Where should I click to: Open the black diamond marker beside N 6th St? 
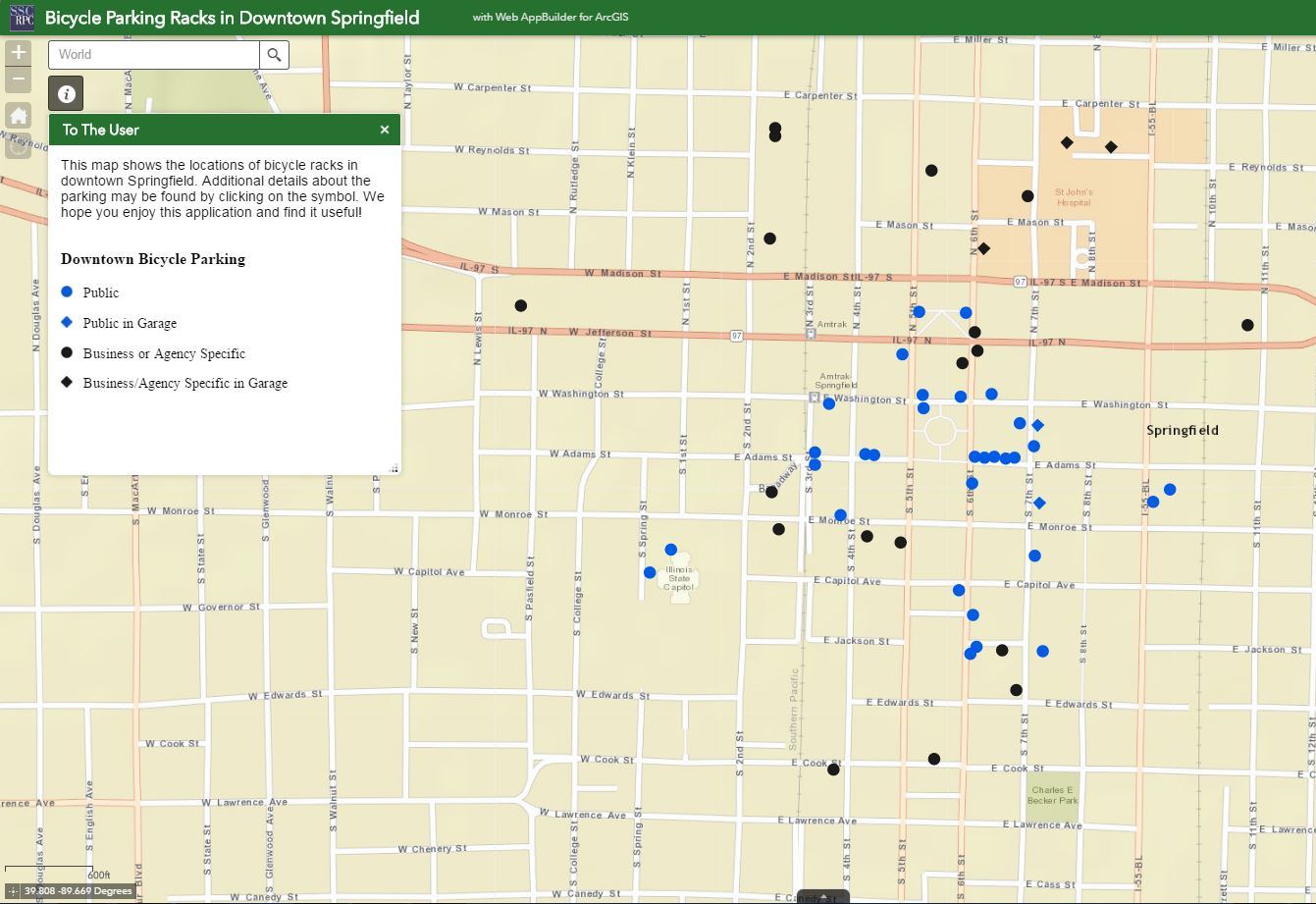click(983, 248)
